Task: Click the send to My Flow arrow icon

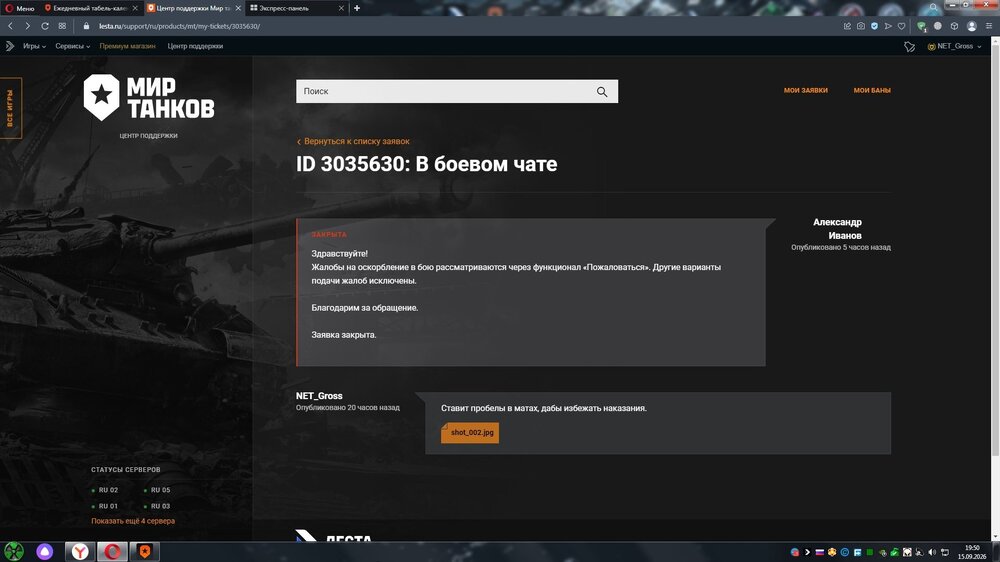Action: pos(888,26)
